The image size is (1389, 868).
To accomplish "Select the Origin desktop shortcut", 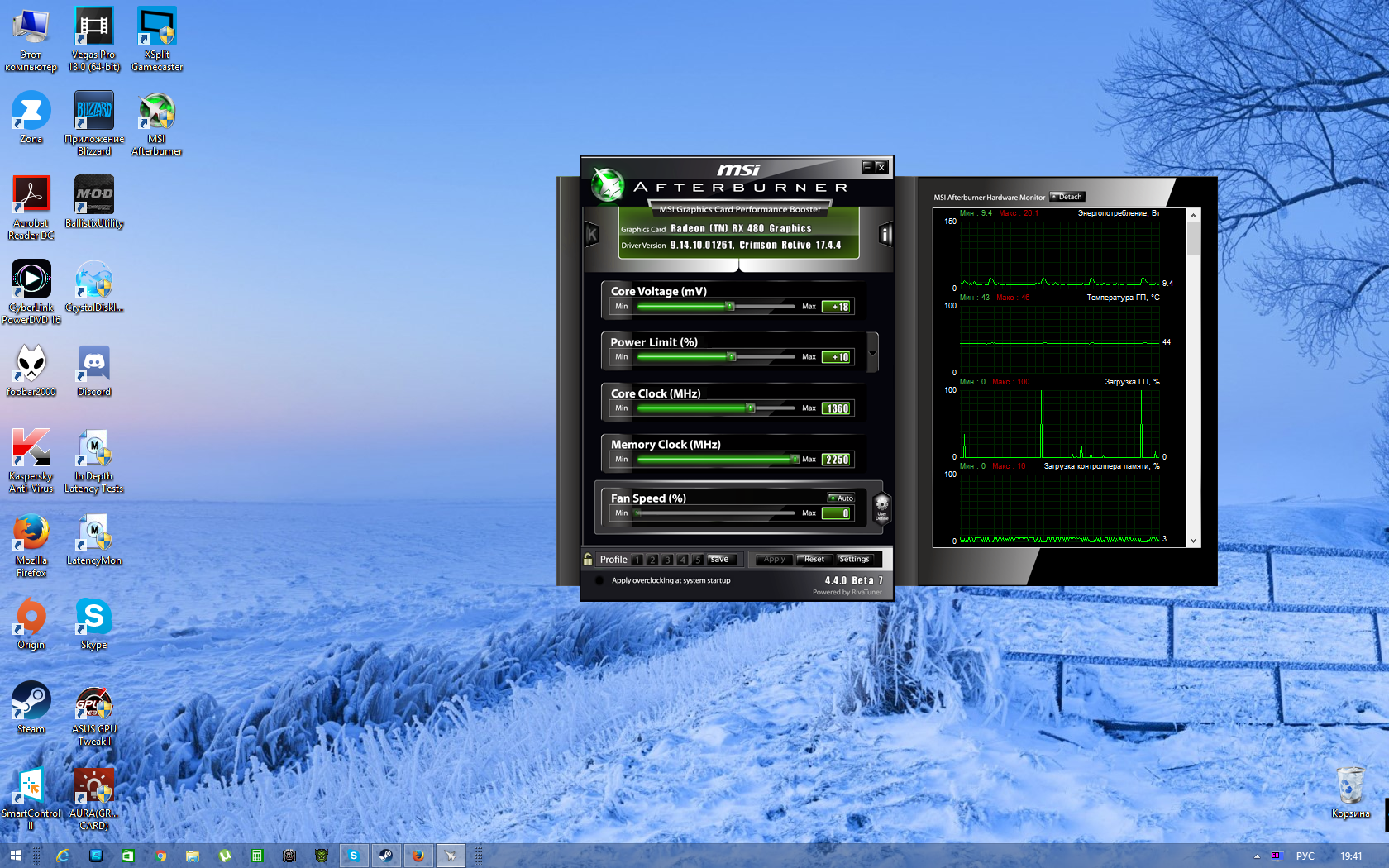I will coord(31,623).
